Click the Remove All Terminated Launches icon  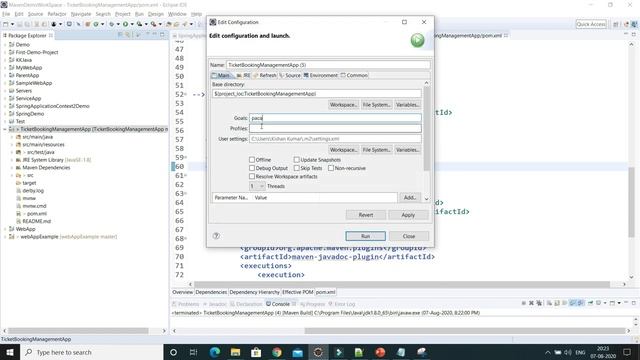coord(539,303)
